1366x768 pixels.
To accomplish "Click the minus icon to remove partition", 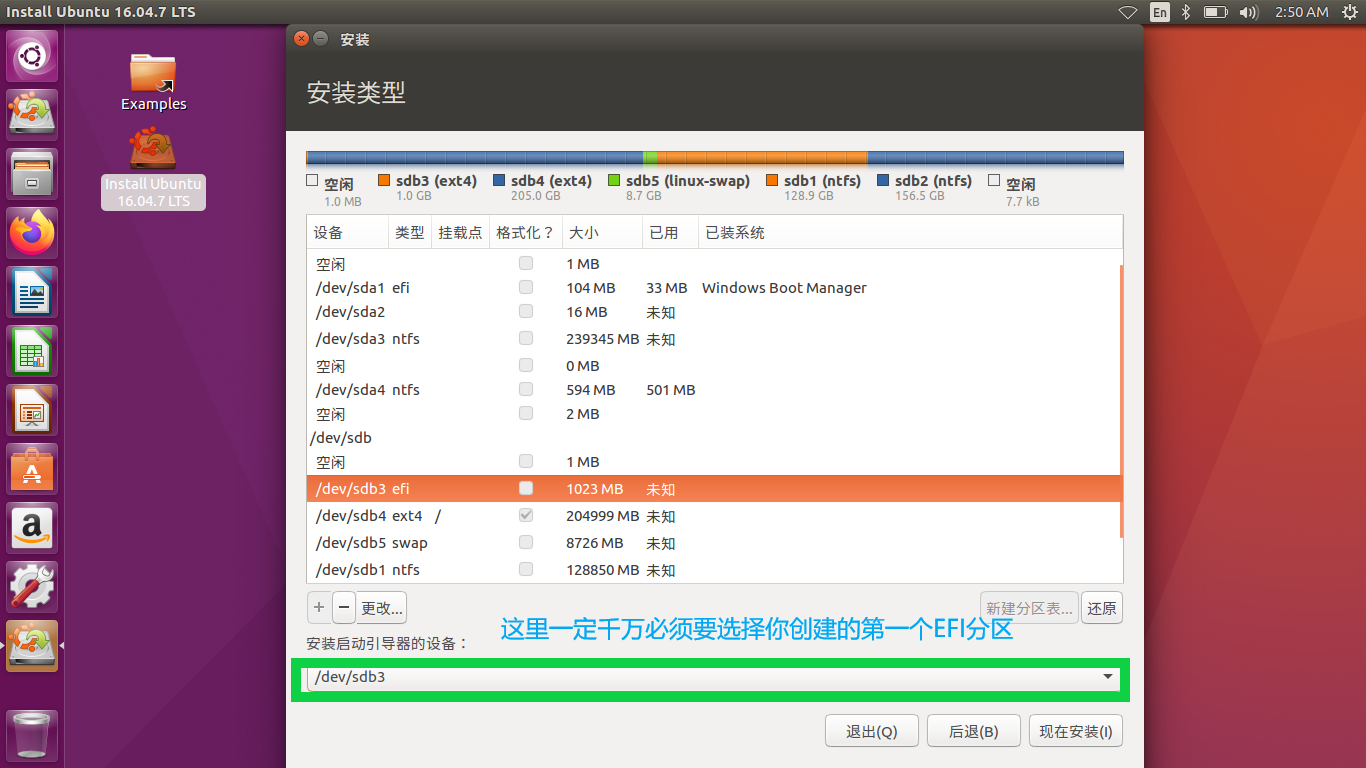I will pos(343,607).
